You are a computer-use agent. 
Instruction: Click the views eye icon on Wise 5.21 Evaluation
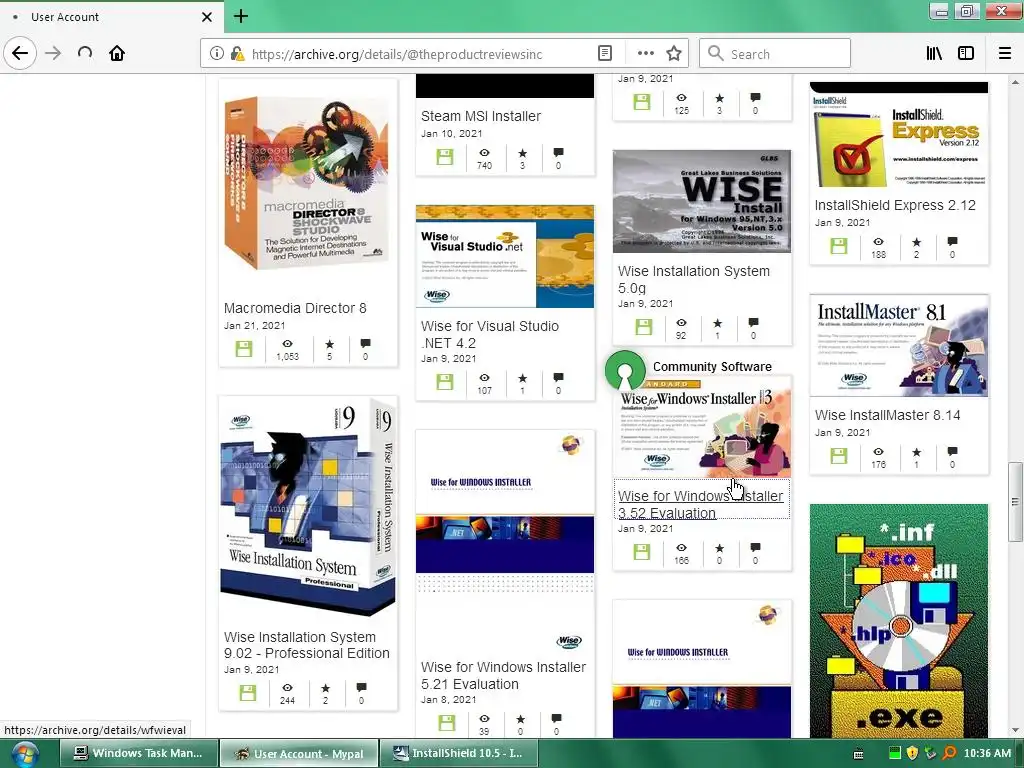484,718
